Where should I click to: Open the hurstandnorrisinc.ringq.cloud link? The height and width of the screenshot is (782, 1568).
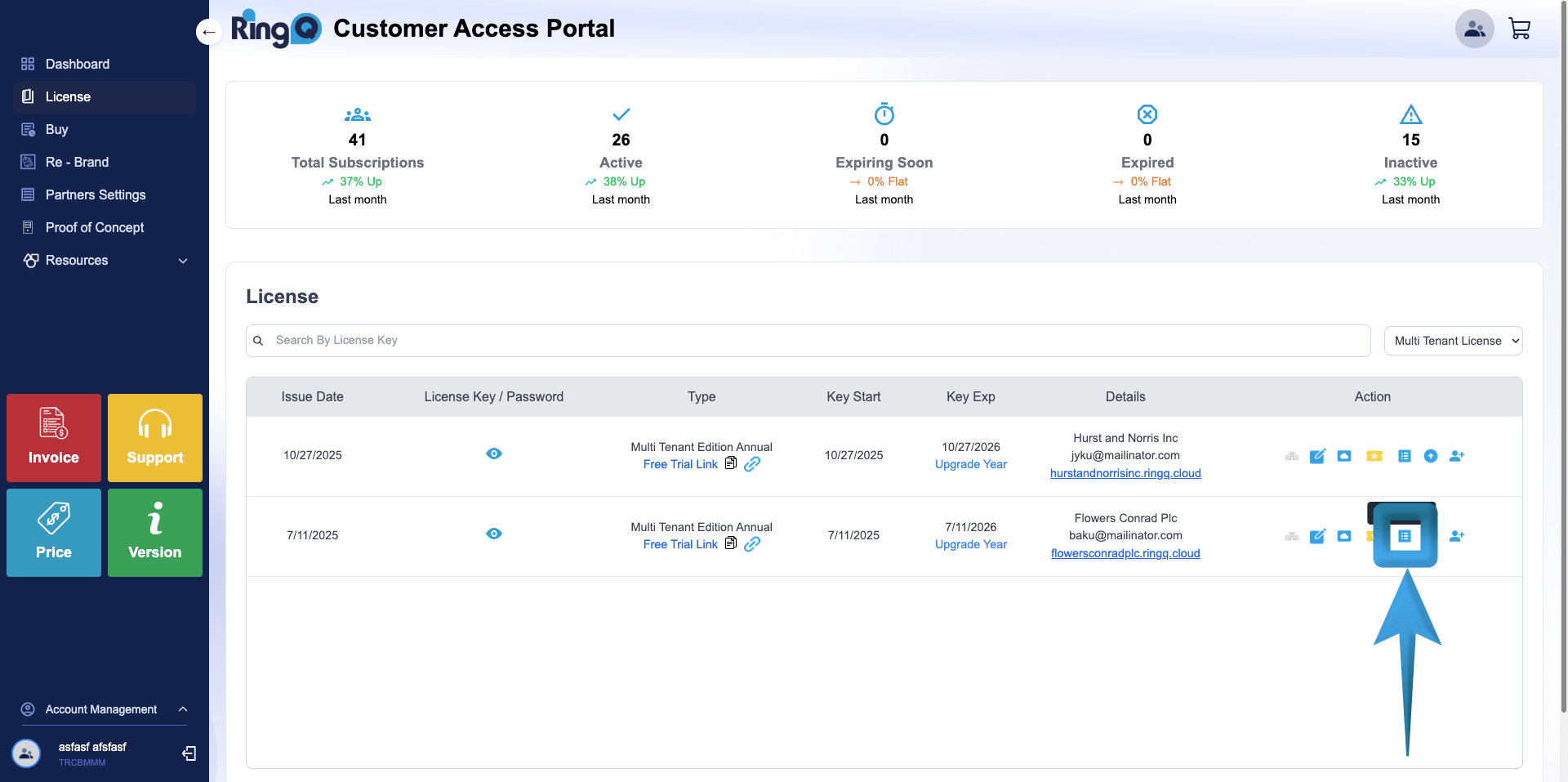1125,473
